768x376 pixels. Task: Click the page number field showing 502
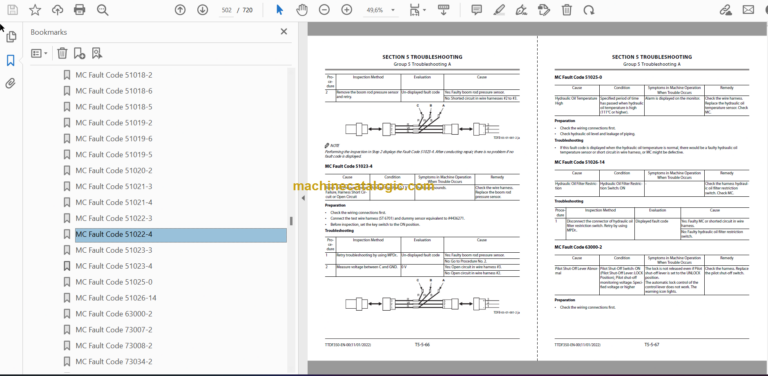226,10
